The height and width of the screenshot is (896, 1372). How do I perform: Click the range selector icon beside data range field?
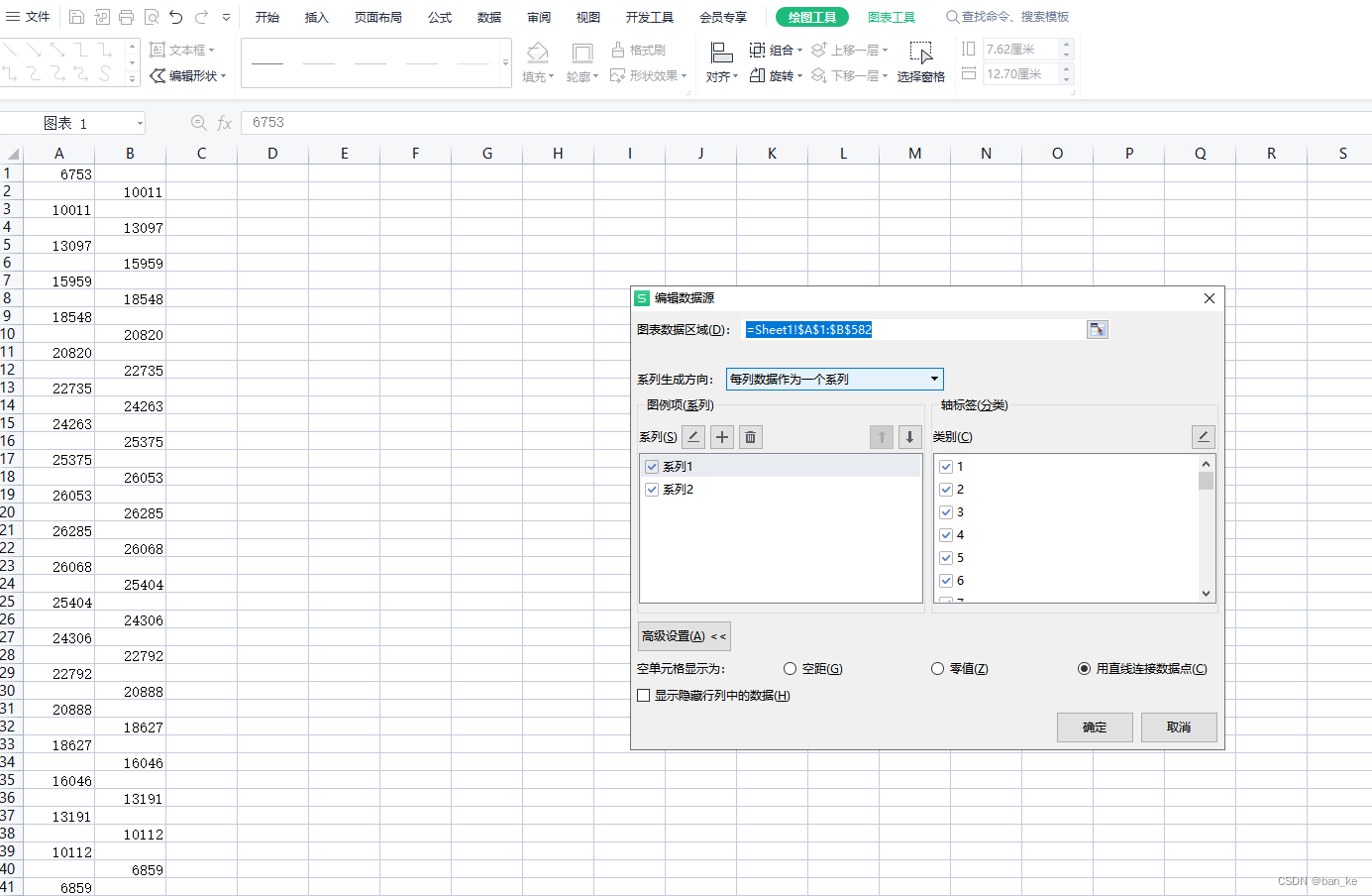[x=1097, y=329]
